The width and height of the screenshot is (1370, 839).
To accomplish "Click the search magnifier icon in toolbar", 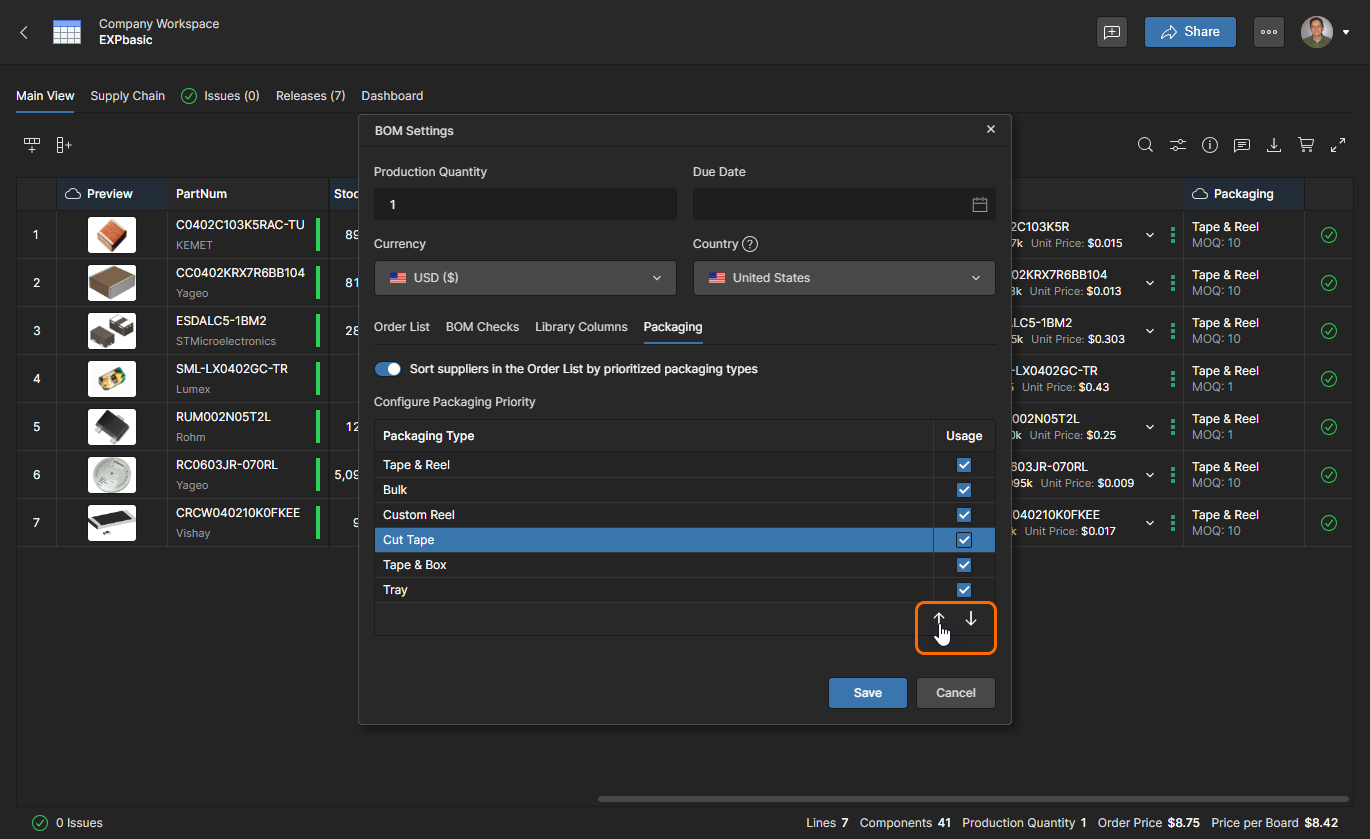I will click(x=1146, y=145).
